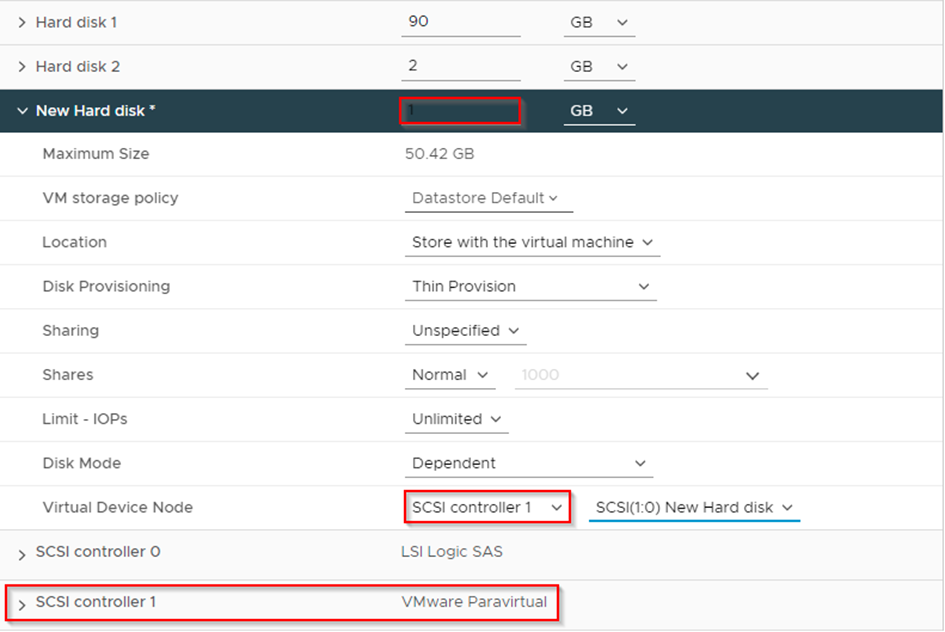945x632 pixels.
Task: Open the SCSI(1:0) device node dropdown
Action: click(693, 507)
